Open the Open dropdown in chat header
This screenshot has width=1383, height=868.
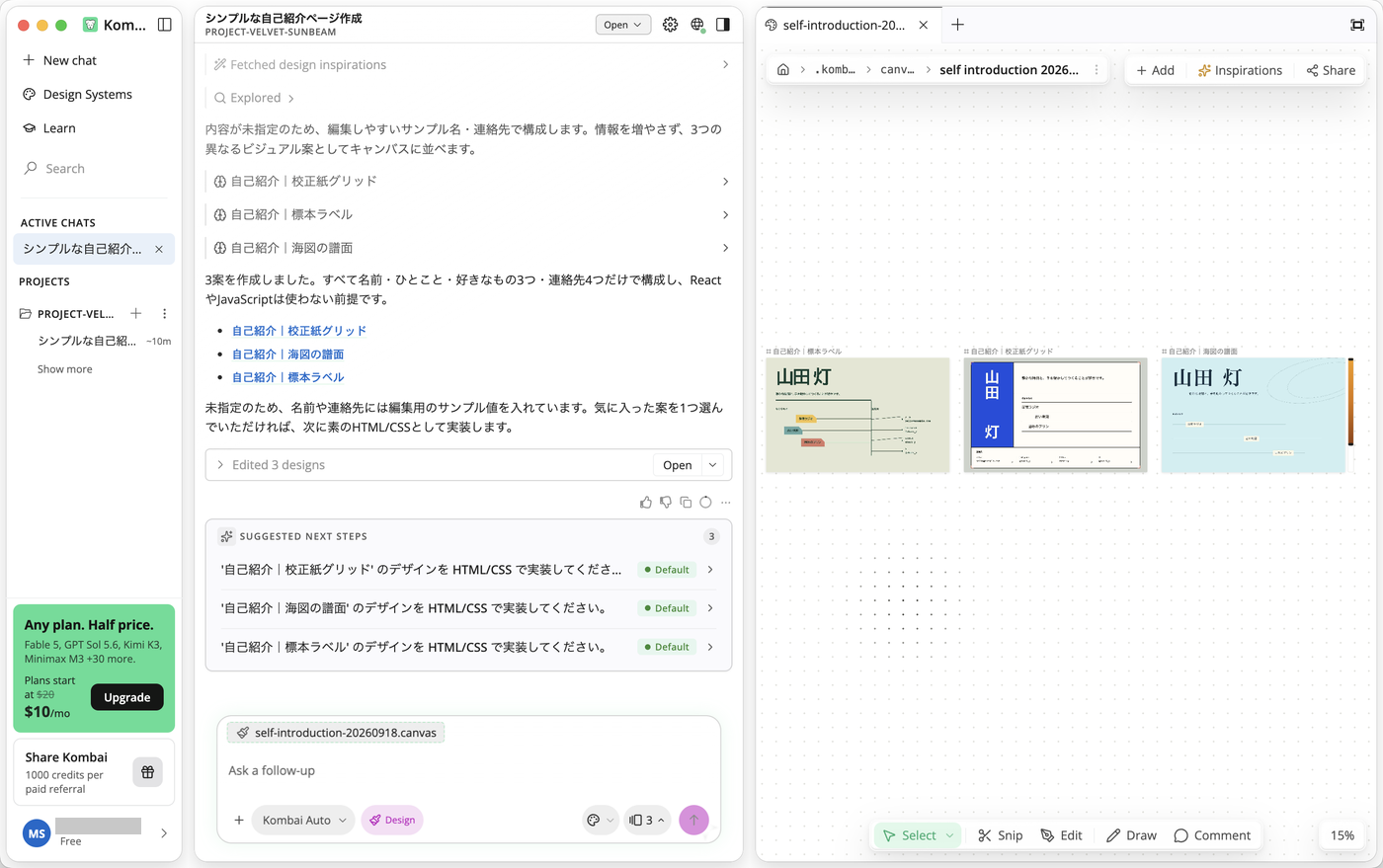623,25
